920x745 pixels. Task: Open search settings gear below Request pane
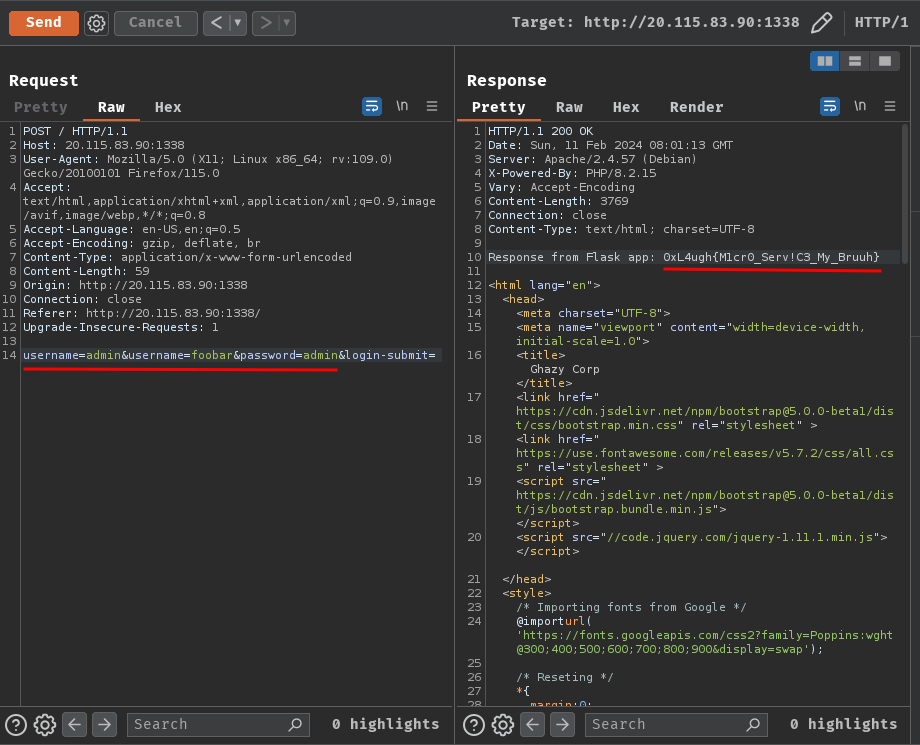click(45, 725)
